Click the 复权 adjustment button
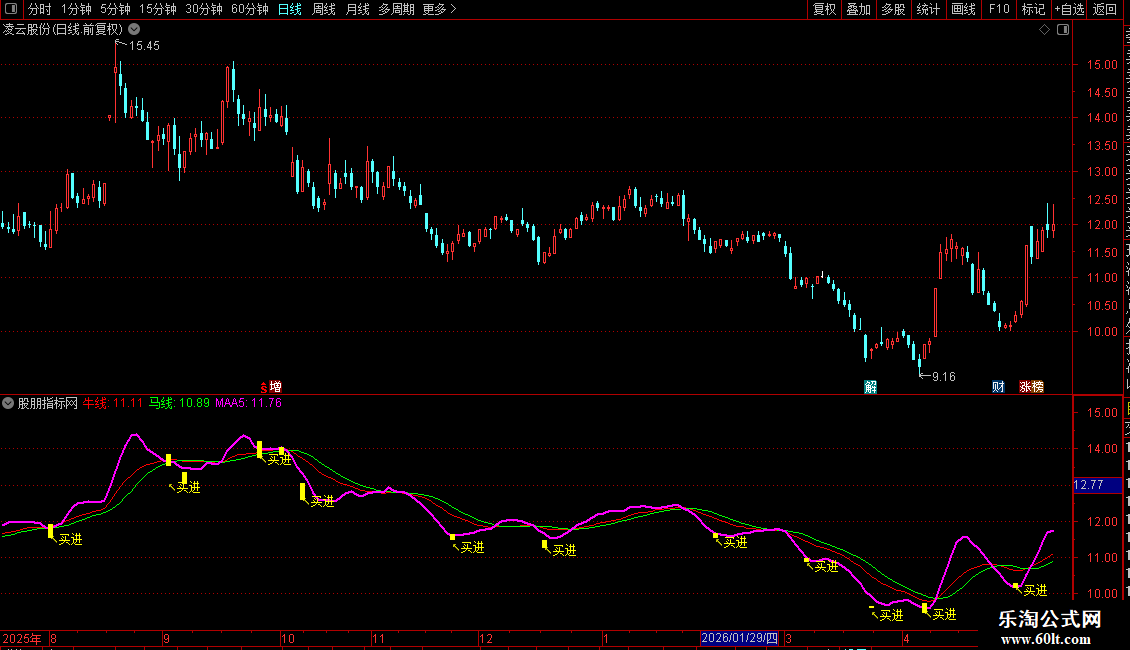 coord(824,9)
